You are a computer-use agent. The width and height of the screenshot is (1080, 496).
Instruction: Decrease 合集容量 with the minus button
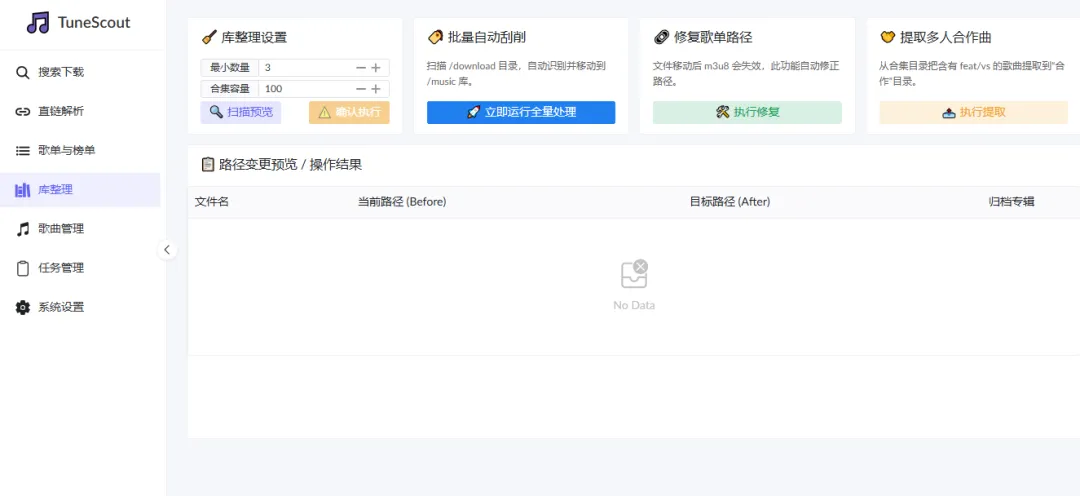pos(361,89)
